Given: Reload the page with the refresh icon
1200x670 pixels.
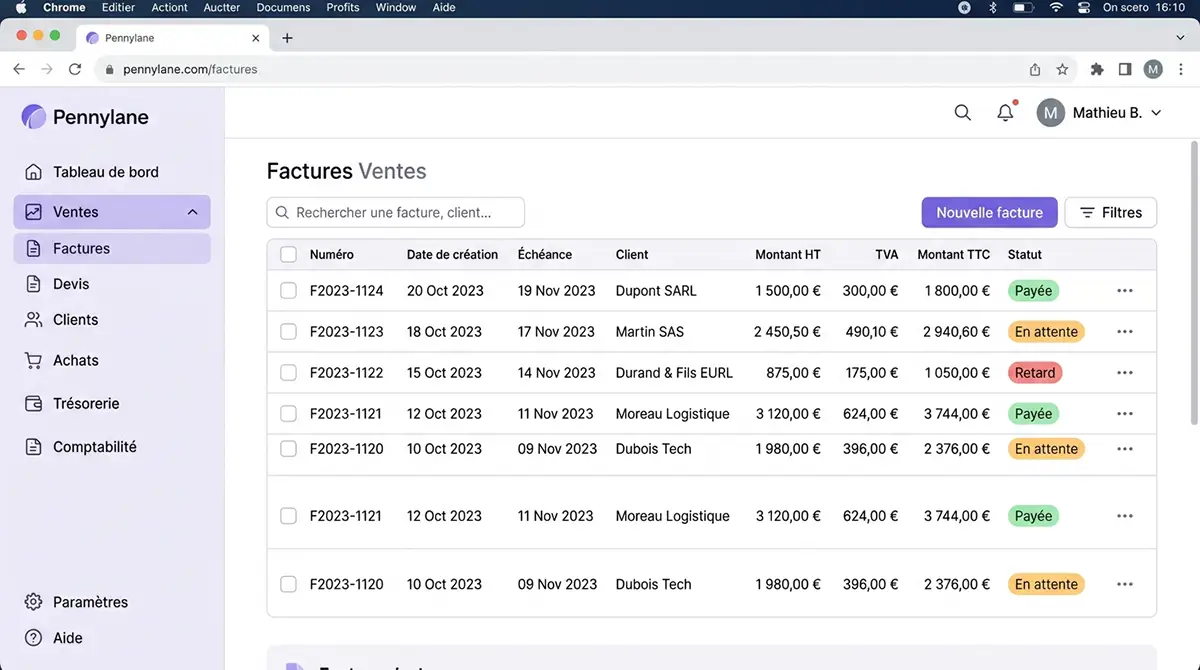Looking at the screenshot, I should [x=75, y=69].
